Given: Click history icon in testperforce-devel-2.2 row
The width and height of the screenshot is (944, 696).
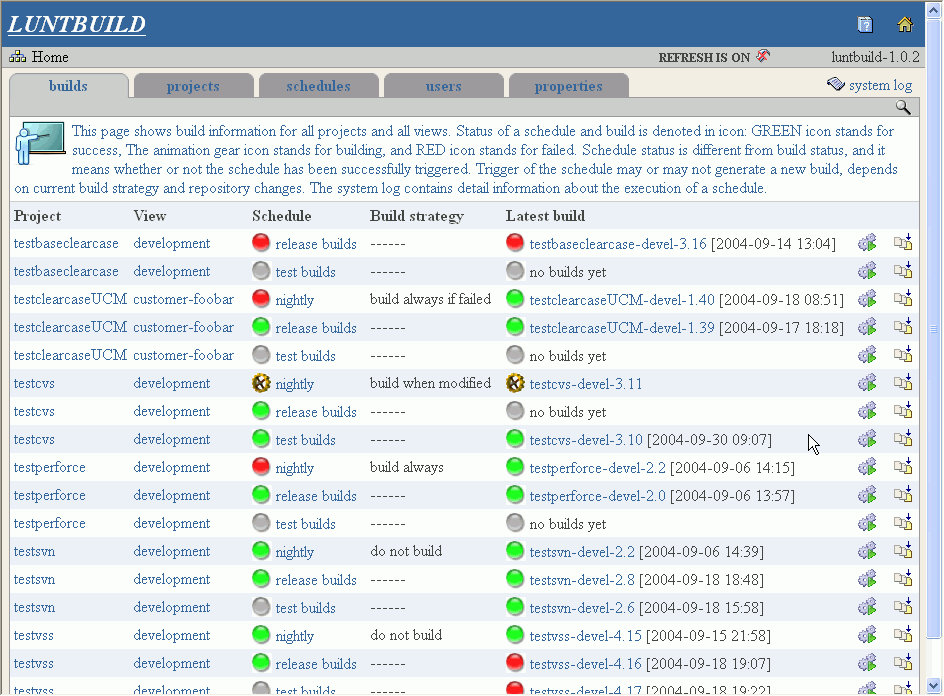Looking at the screenshot, I should pyautogui.click(x=903, y=467).
